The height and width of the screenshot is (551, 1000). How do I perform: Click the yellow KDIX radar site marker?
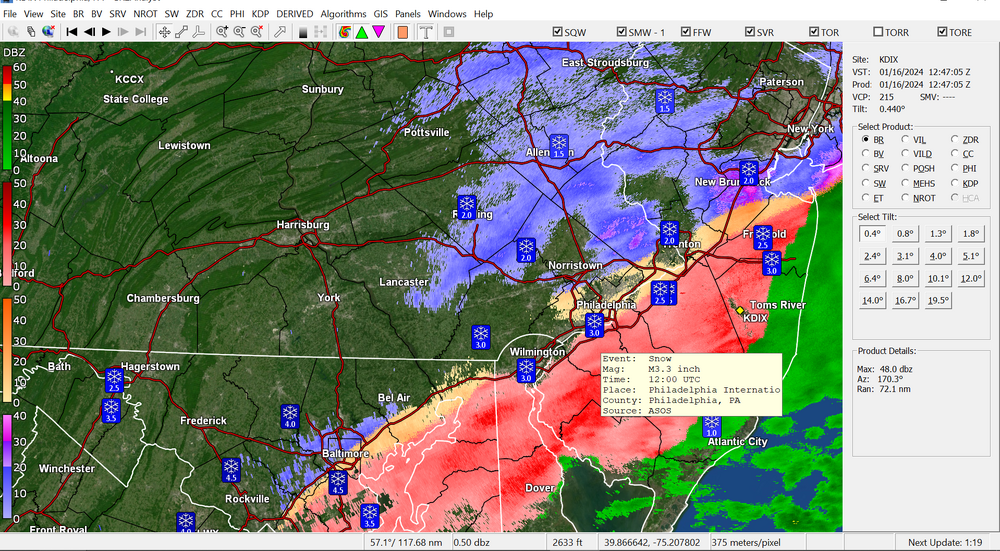740,310
